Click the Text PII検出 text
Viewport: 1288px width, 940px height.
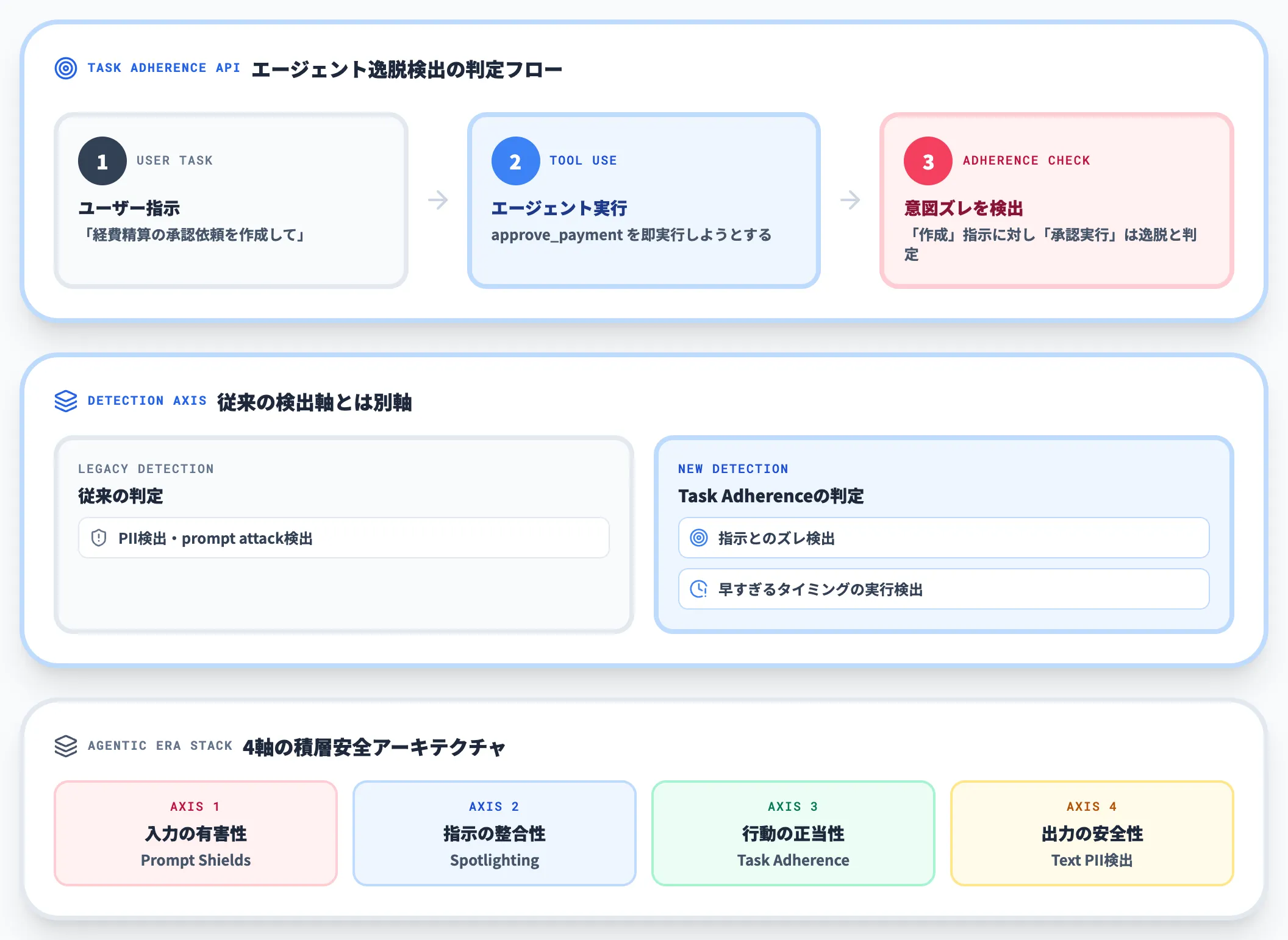click(1092, 860)
